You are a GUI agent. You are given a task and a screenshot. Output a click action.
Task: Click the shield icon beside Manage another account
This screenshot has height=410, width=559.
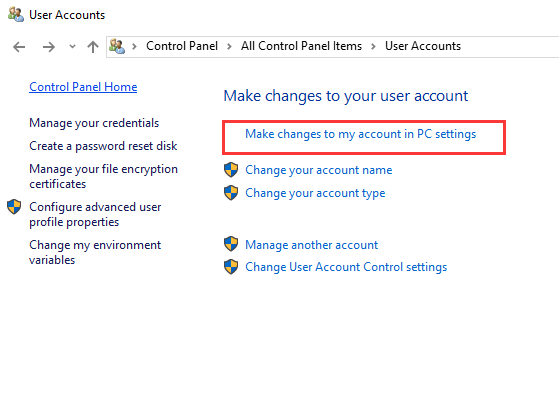[x=231, y=244]
